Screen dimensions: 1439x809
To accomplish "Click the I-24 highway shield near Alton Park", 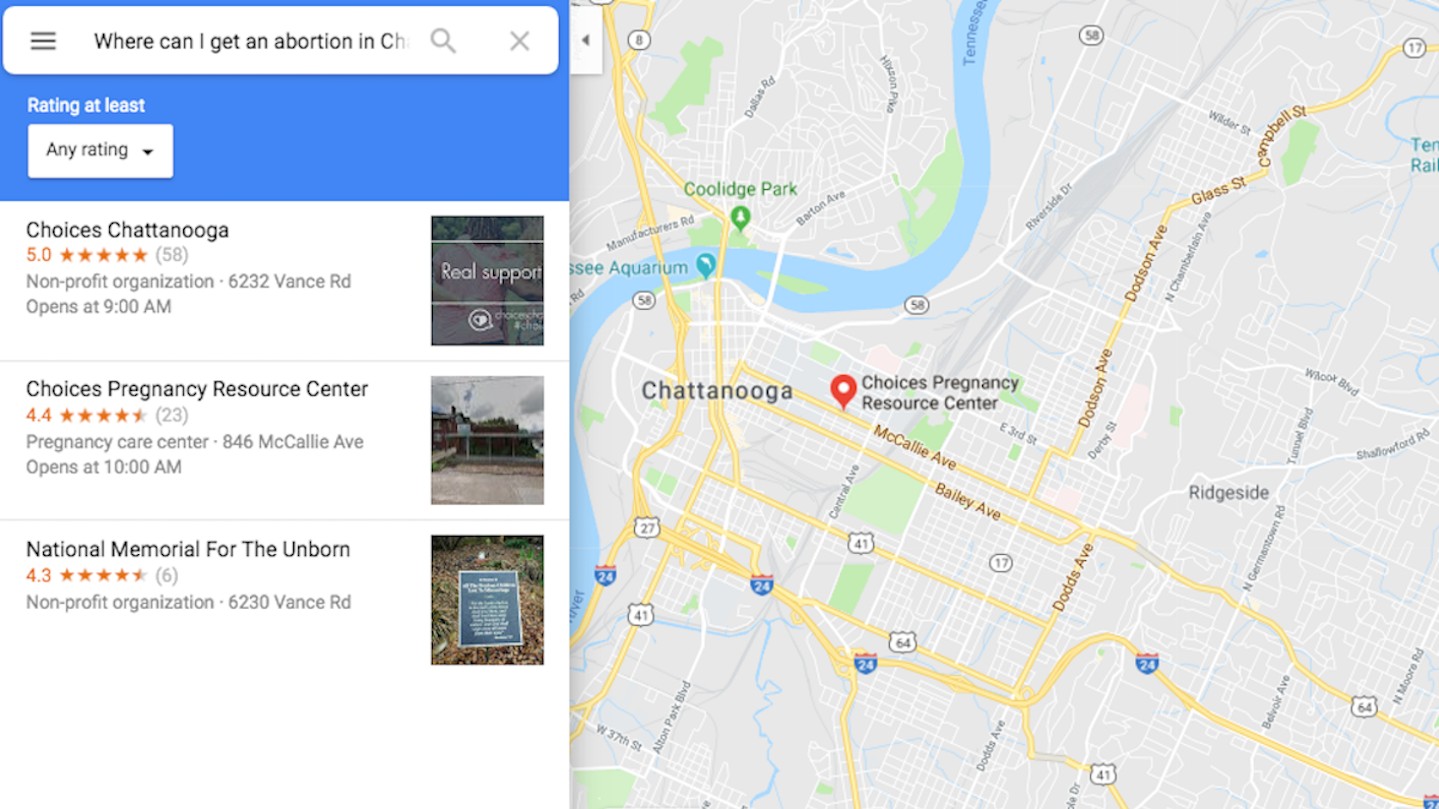I will click(762, 584).
